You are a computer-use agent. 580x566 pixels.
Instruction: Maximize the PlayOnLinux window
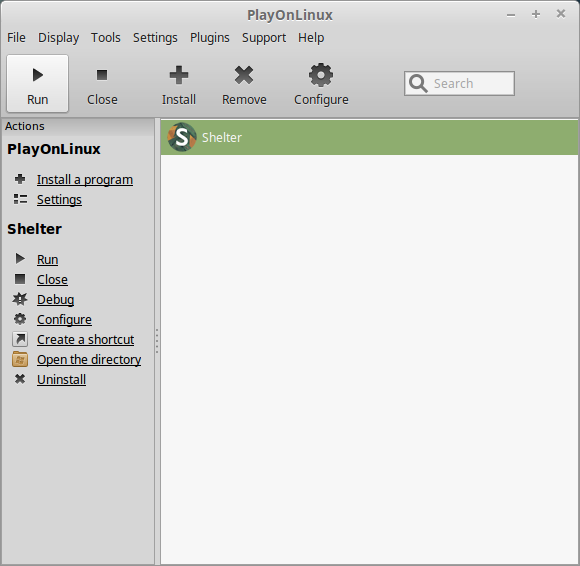[x=536, y=14]
